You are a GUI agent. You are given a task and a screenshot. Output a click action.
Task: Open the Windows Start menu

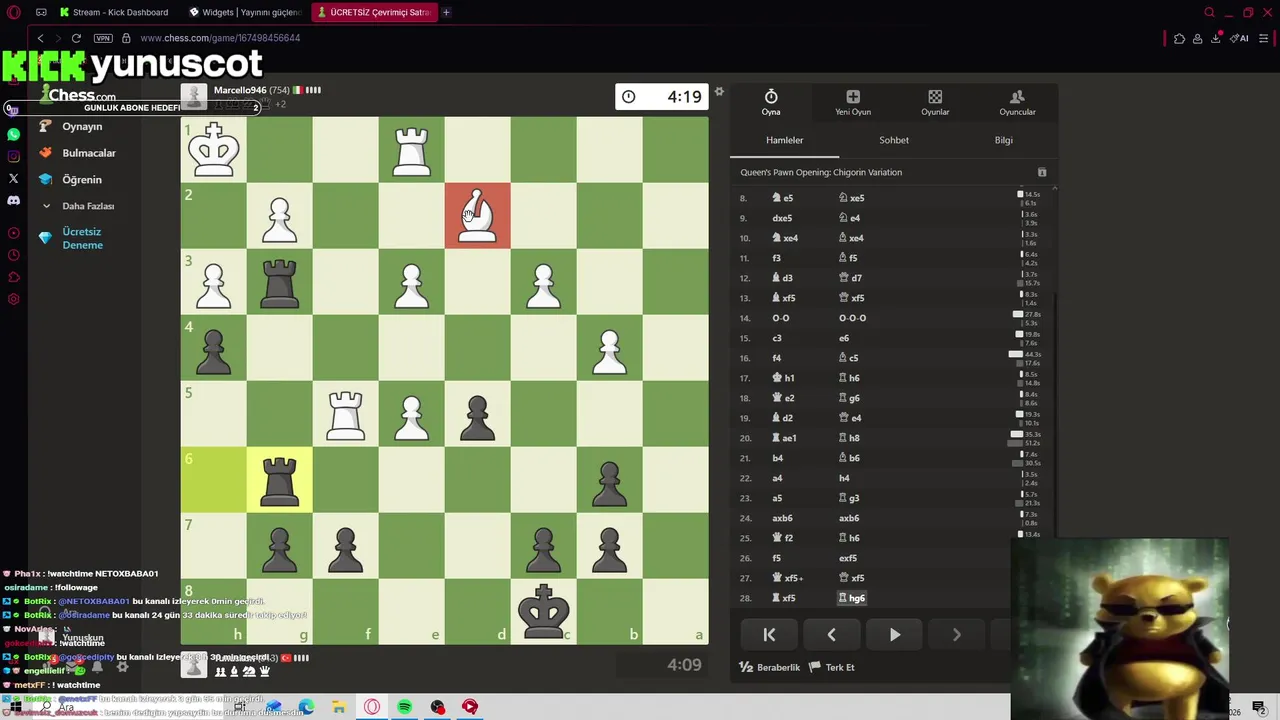15,707
